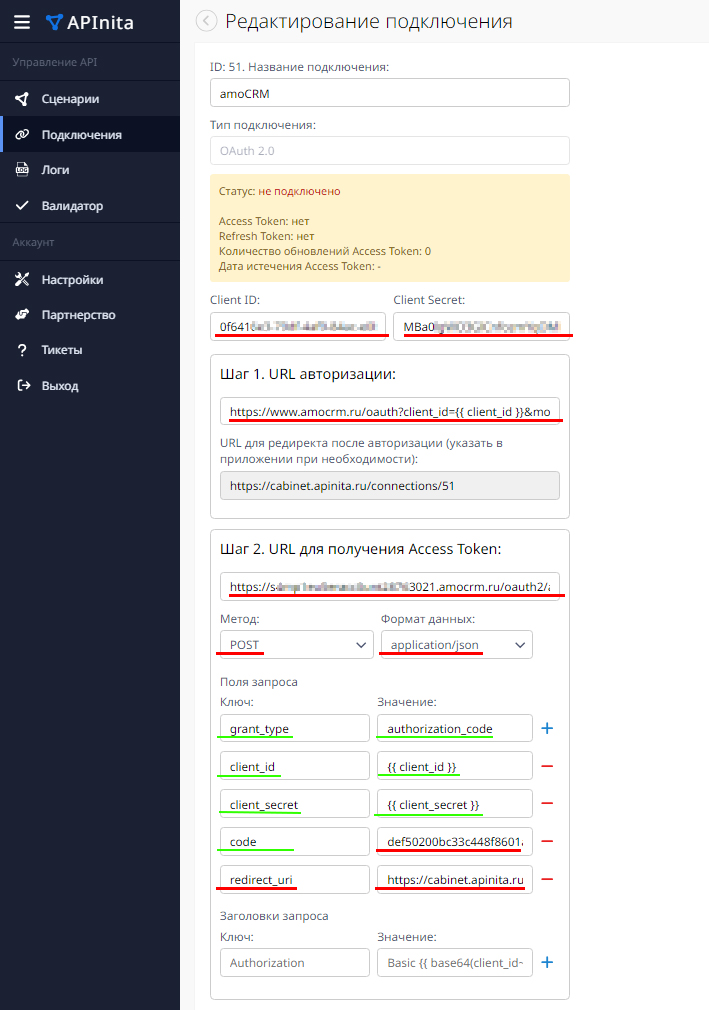Image resolution: width=709 pixels, height=1010 pixels.
Task: Open the application/json data format dropdown
Action: [x=455, y=644]
